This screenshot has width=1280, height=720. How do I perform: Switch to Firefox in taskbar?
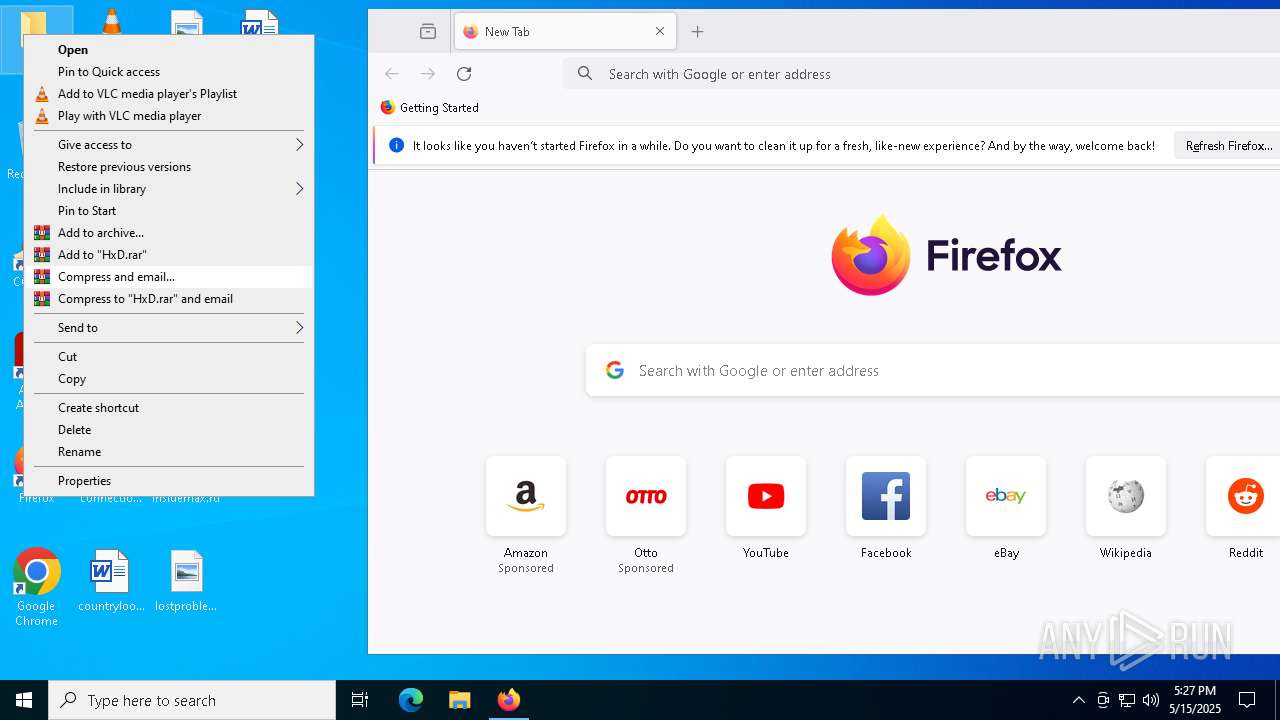pos(509,700)
